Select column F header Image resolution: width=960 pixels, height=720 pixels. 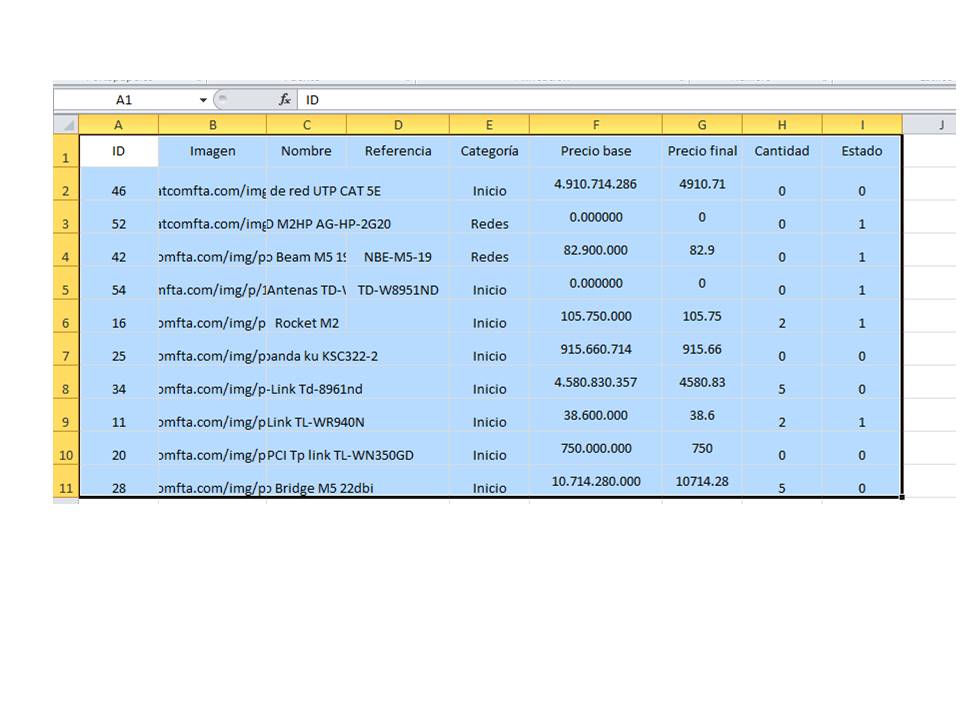(596, 125)
